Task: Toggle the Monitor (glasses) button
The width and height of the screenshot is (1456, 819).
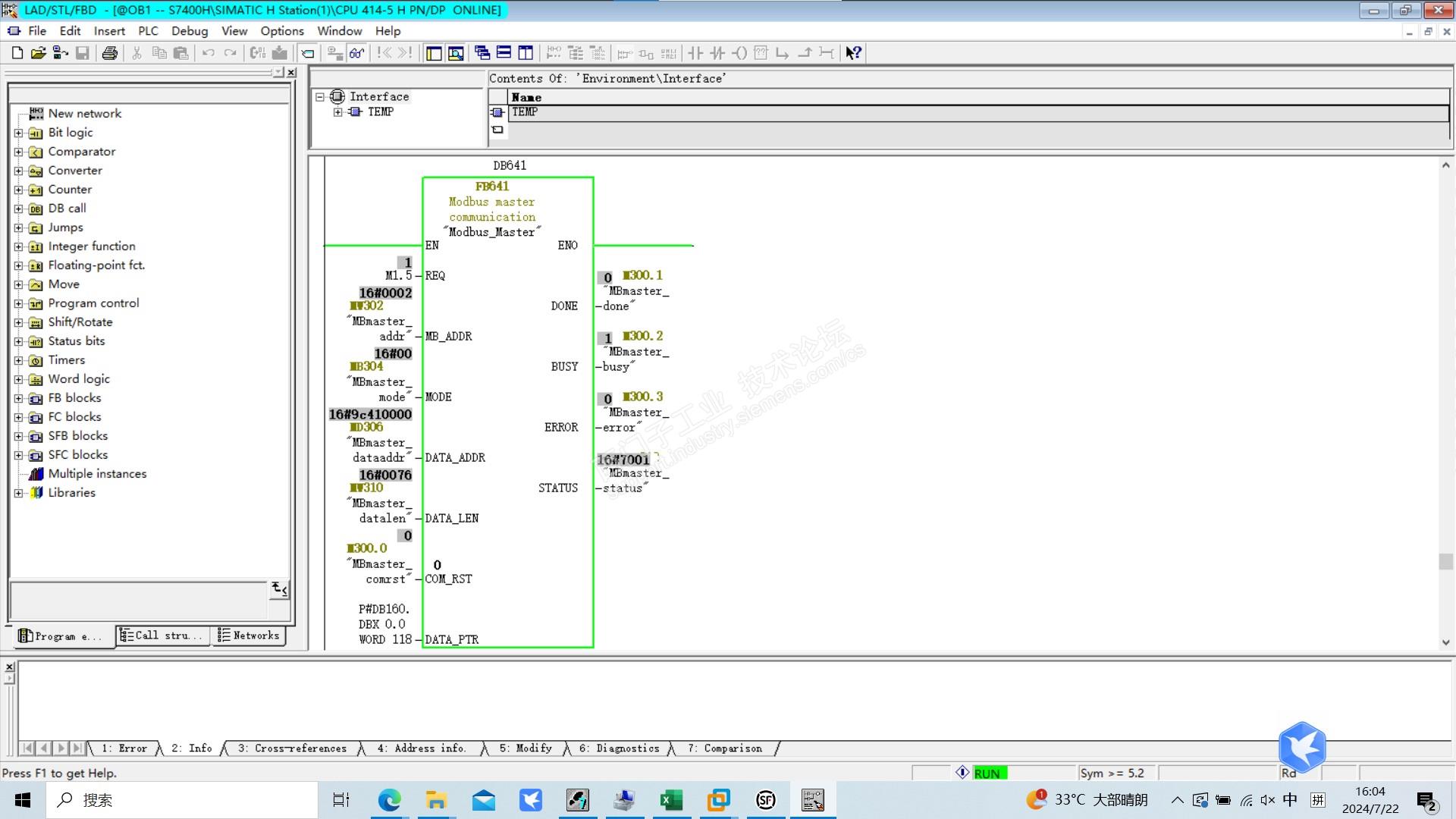Action: pyautogui.click(x=356, y=53)
